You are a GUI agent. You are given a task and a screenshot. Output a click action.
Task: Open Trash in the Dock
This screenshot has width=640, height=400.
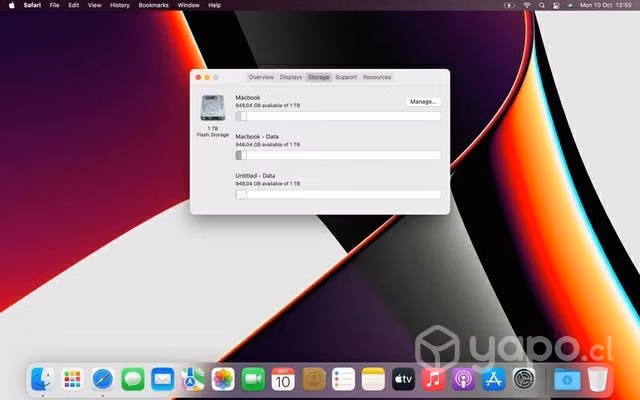597,379
